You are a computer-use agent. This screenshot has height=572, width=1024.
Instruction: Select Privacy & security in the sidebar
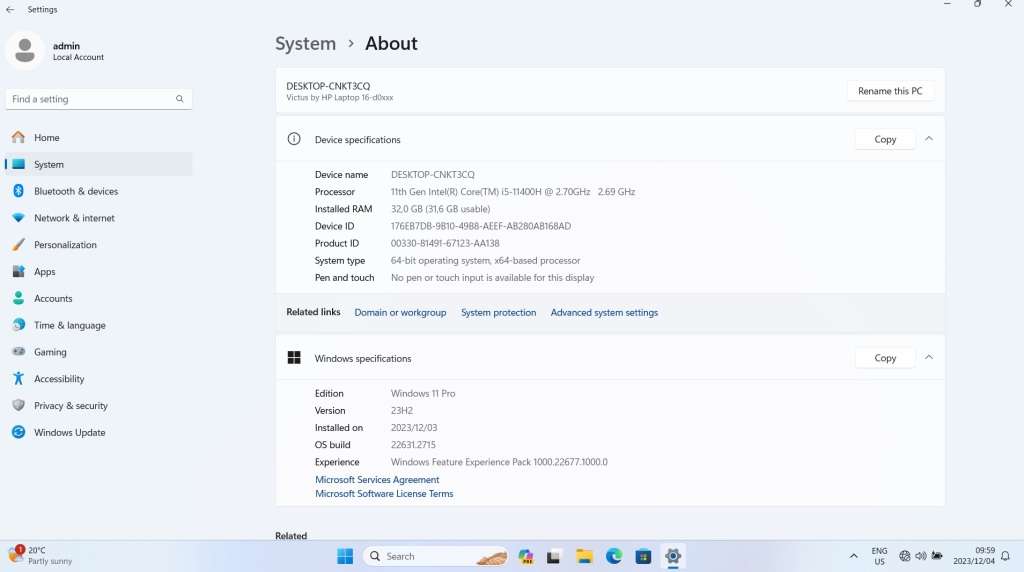pos(70,406)
